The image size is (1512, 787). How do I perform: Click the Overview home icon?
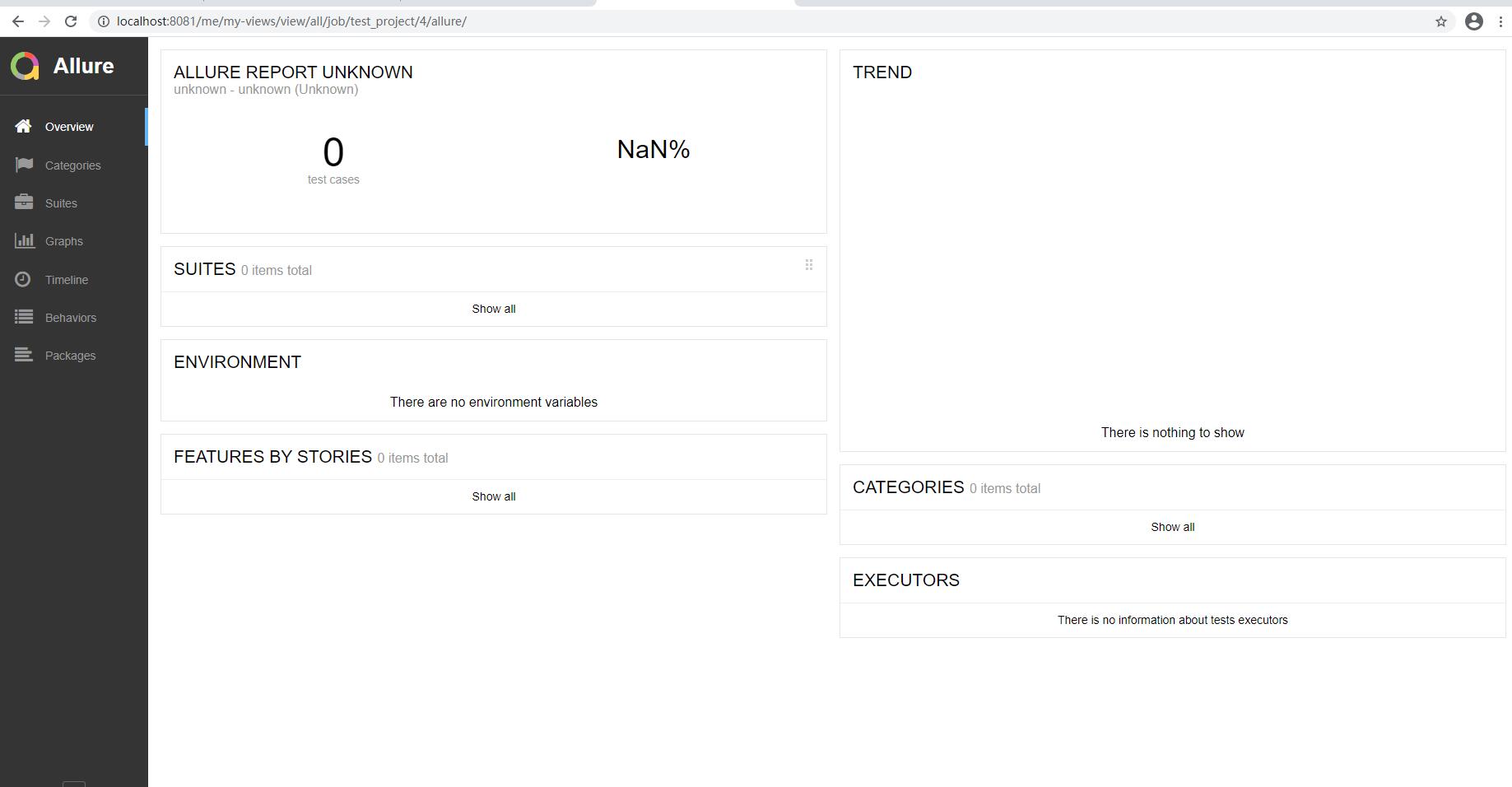pyautogui.click(x=23, y=126)
